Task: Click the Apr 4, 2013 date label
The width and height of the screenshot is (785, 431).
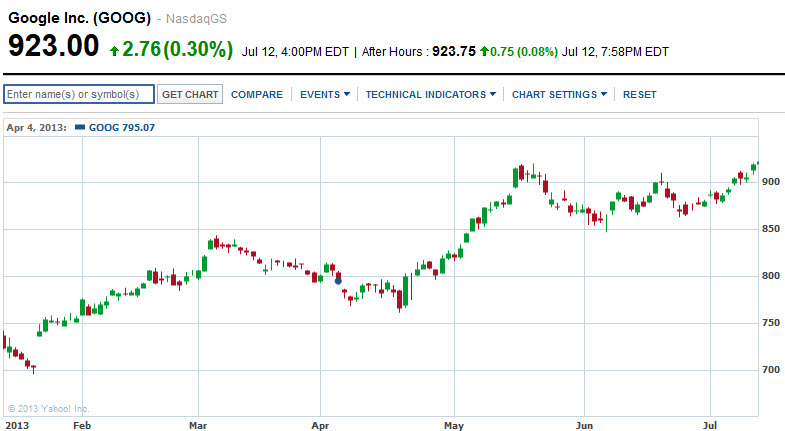Action: point(36,128)
